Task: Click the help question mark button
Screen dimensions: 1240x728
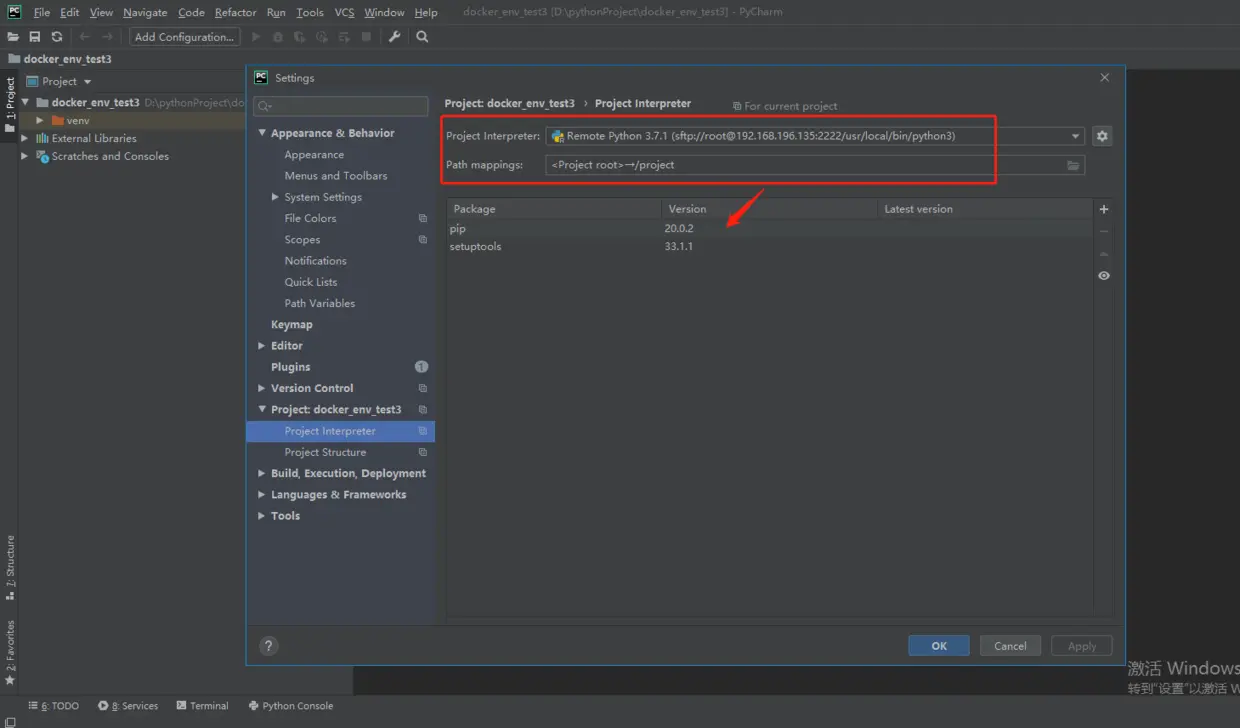Action: pyautogui.click(x=268, y=646)
